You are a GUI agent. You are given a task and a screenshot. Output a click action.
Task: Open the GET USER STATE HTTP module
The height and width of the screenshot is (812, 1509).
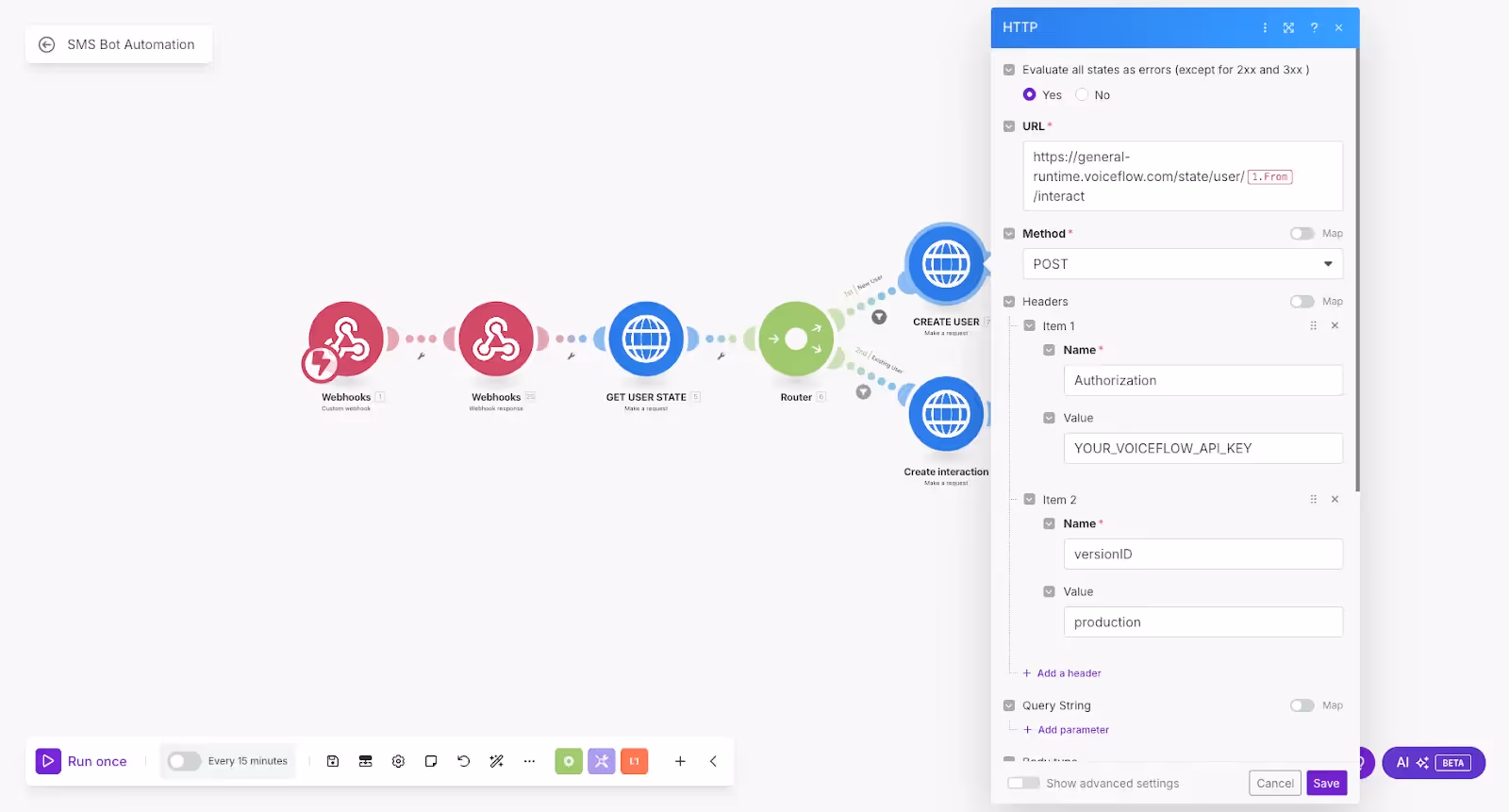coord(646,339)
